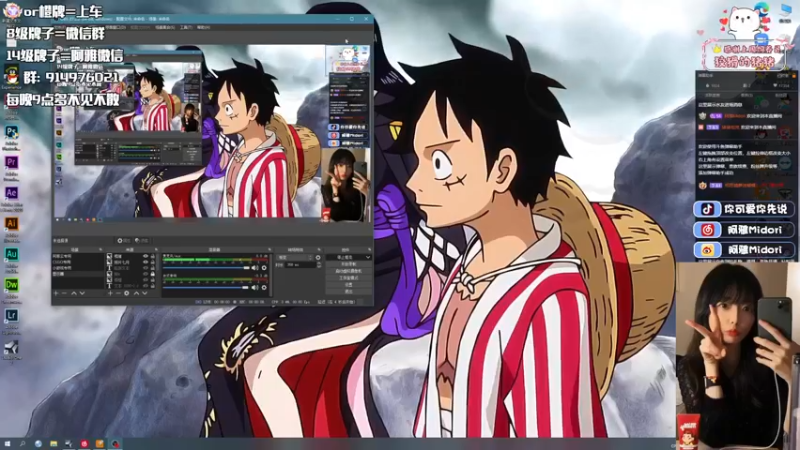
Task: Toggle lock on second source row
Action: pos(153,262)
